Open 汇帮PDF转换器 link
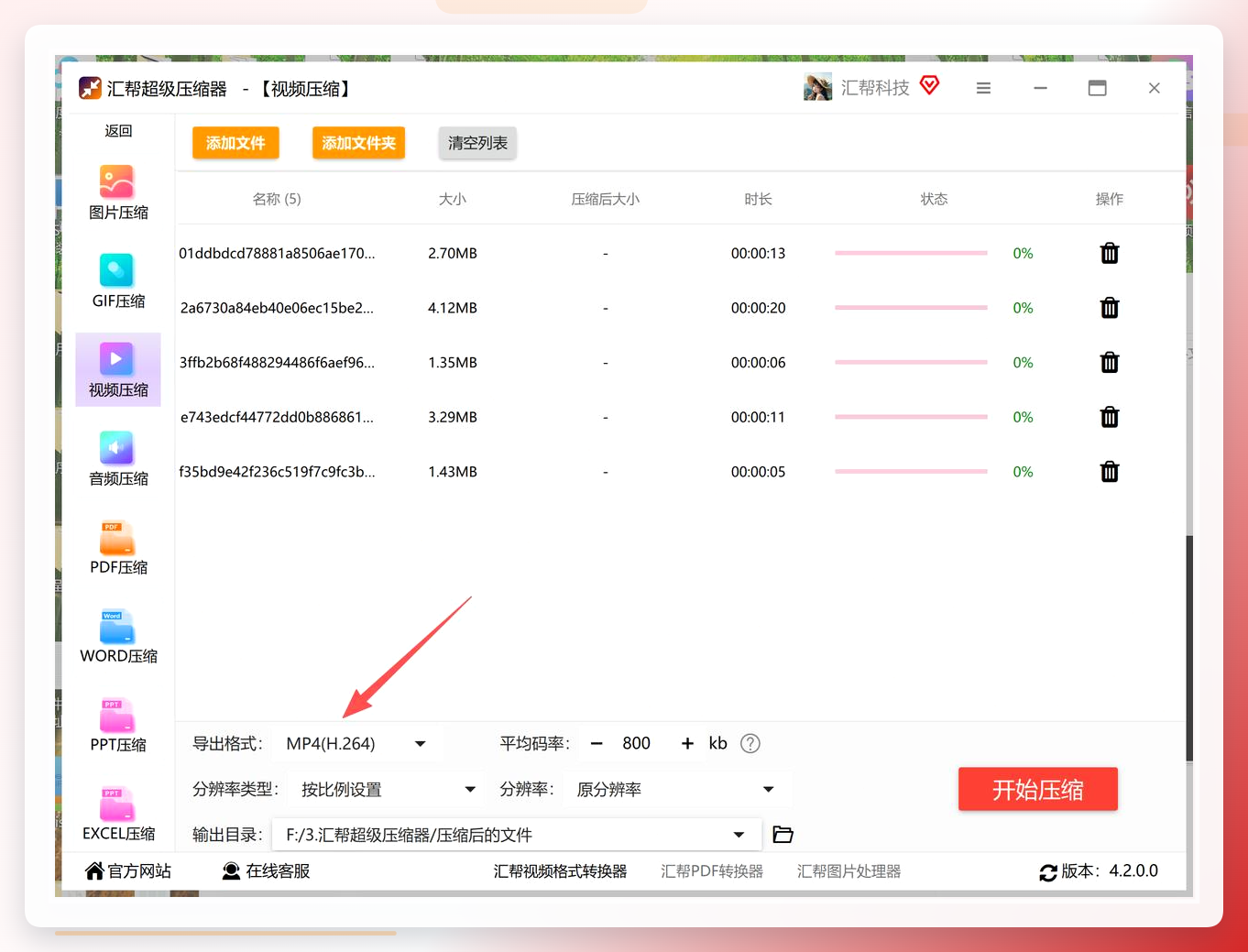The height and width of the screenshot is (952, 1248). pos(712,871)
